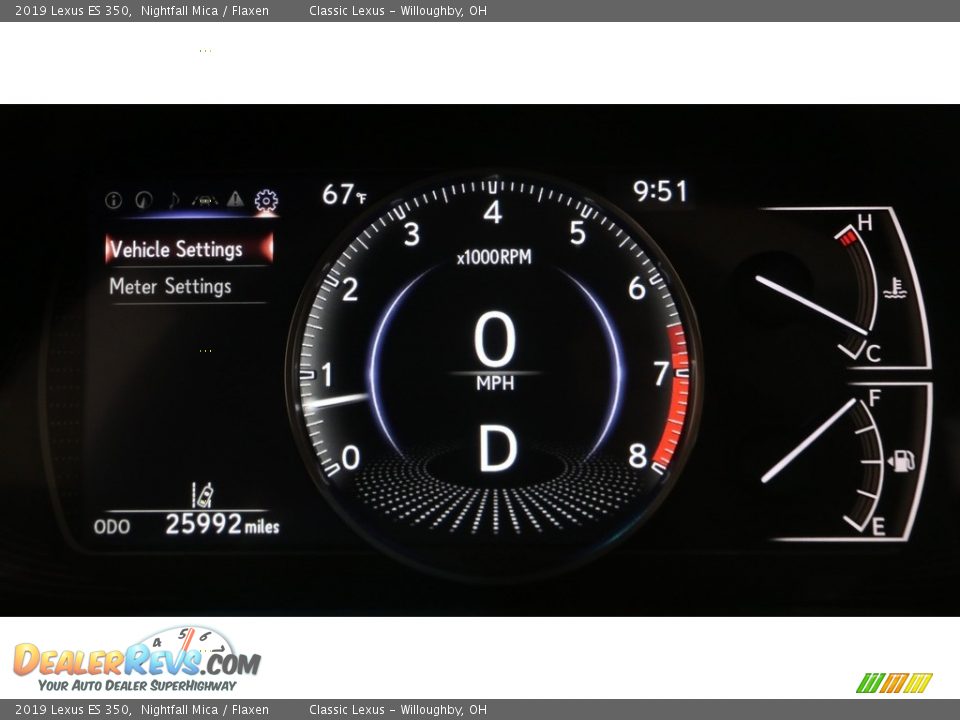
Task: Click the engine coolant temperature icon
Action: 895,288
